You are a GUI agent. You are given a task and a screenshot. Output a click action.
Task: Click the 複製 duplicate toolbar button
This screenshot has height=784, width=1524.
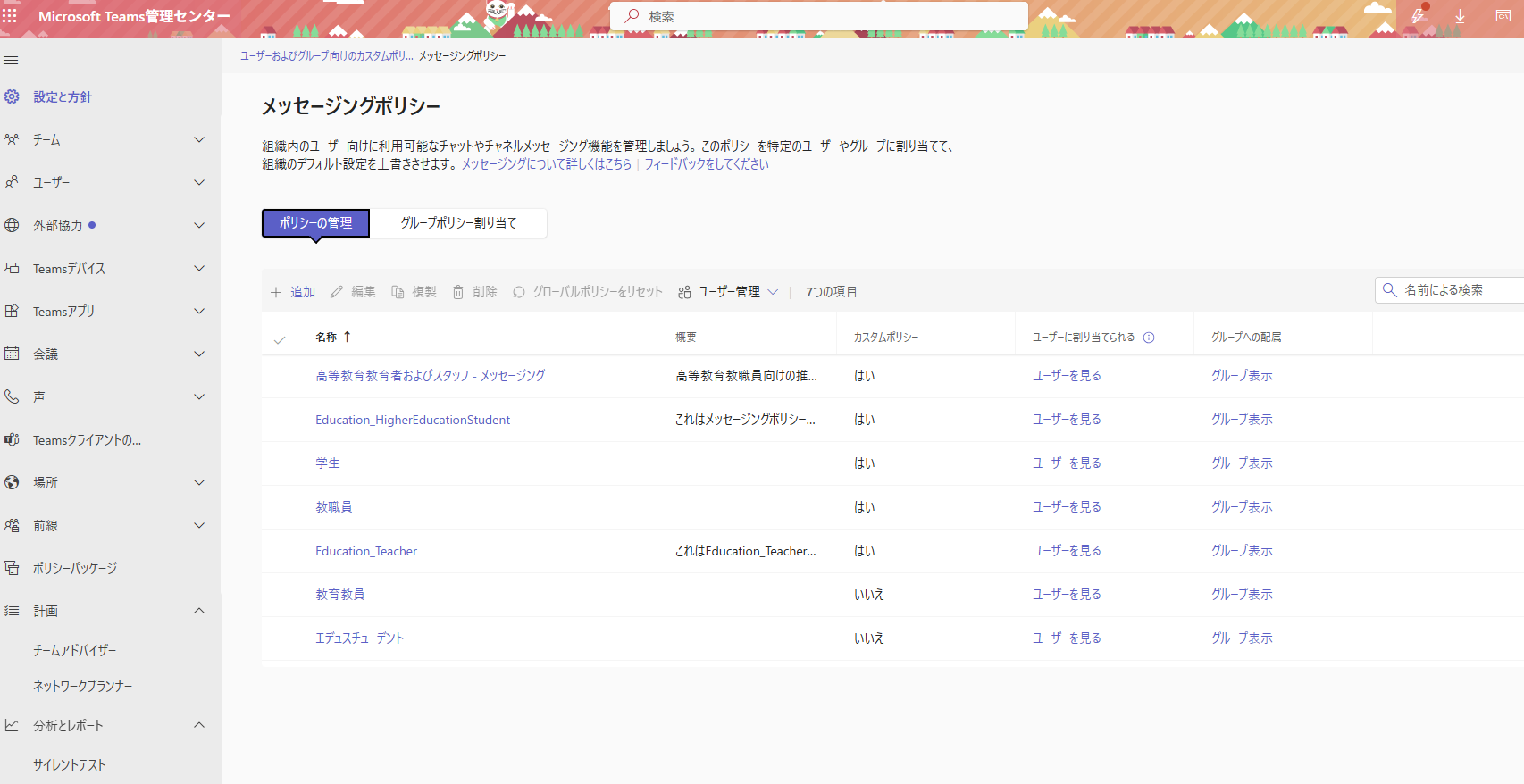[x=414, y=292]
